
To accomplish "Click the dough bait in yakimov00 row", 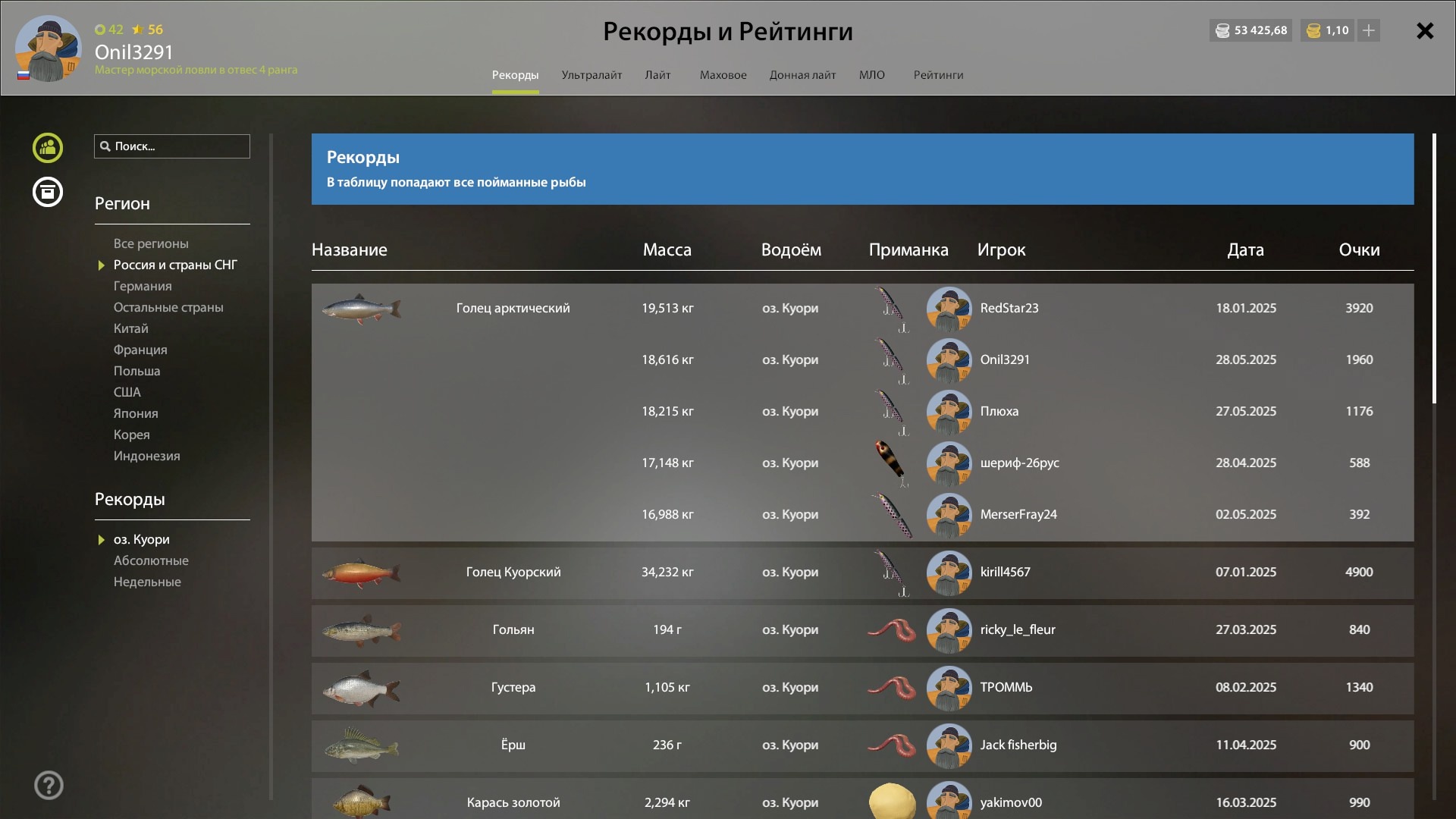I will click(x=892, y=802).
